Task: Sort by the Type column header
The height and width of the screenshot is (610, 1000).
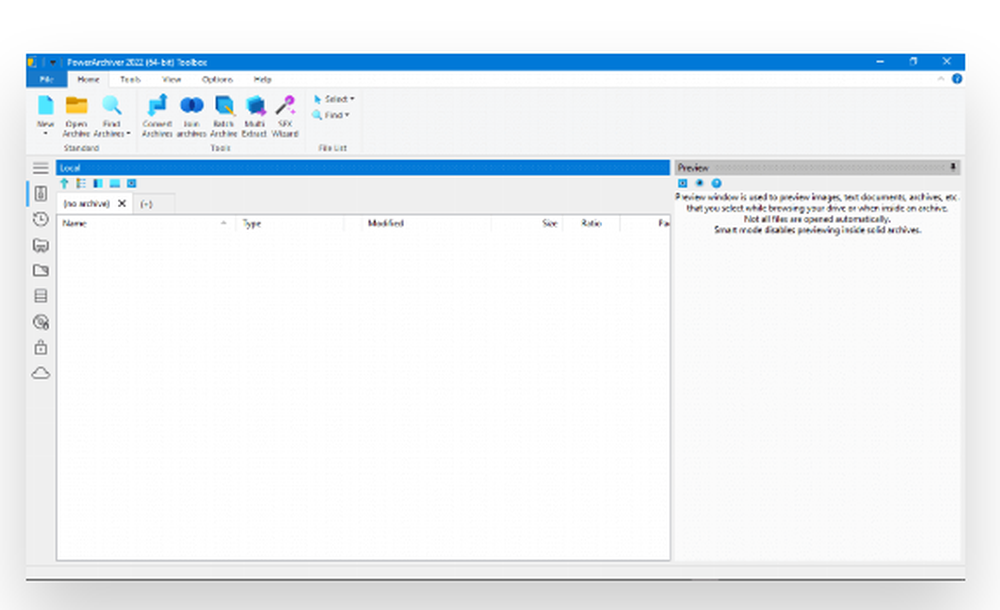Action: pyautogui.click(x=290, y=223)
